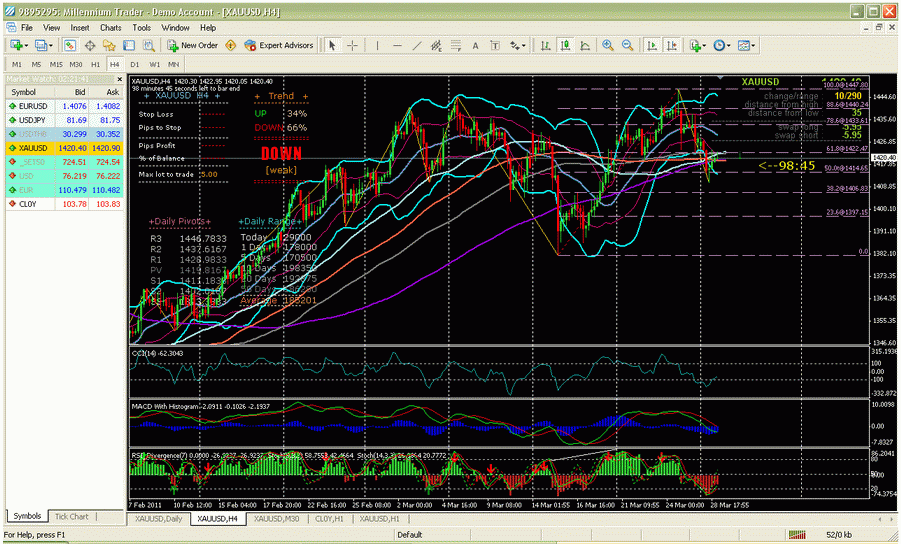
Task: Switch to the D1 timeframe
Action: pyautogui.click(x=134, y=64)
